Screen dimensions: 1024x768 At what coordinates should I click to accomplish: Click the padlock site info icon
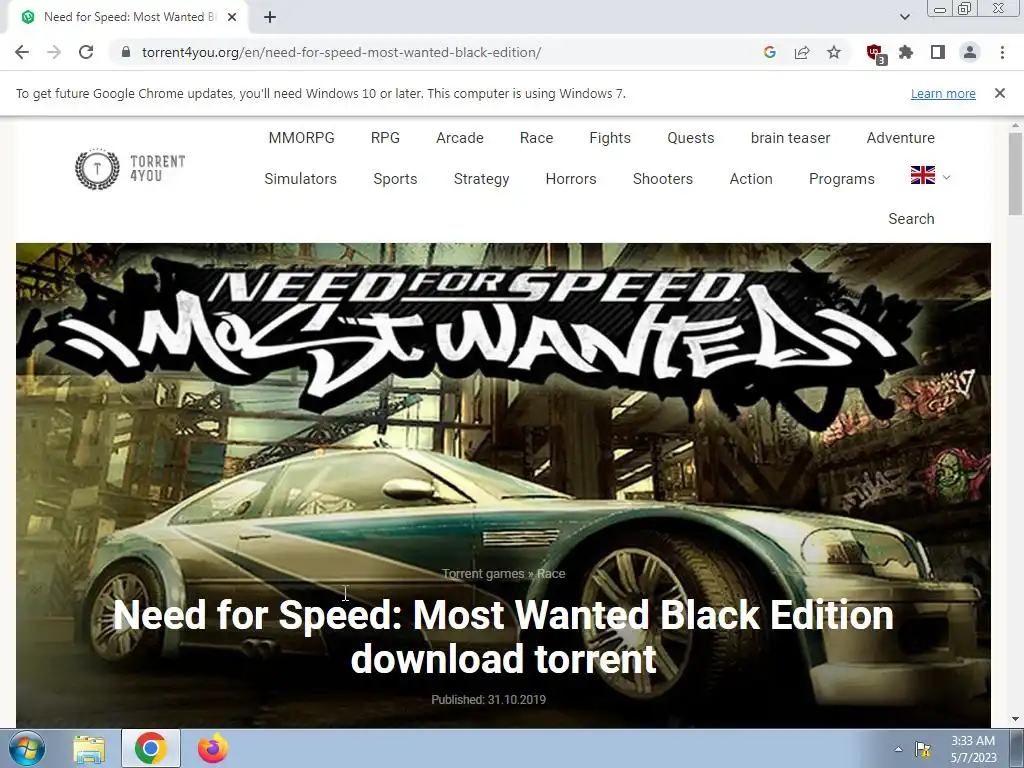126,52
